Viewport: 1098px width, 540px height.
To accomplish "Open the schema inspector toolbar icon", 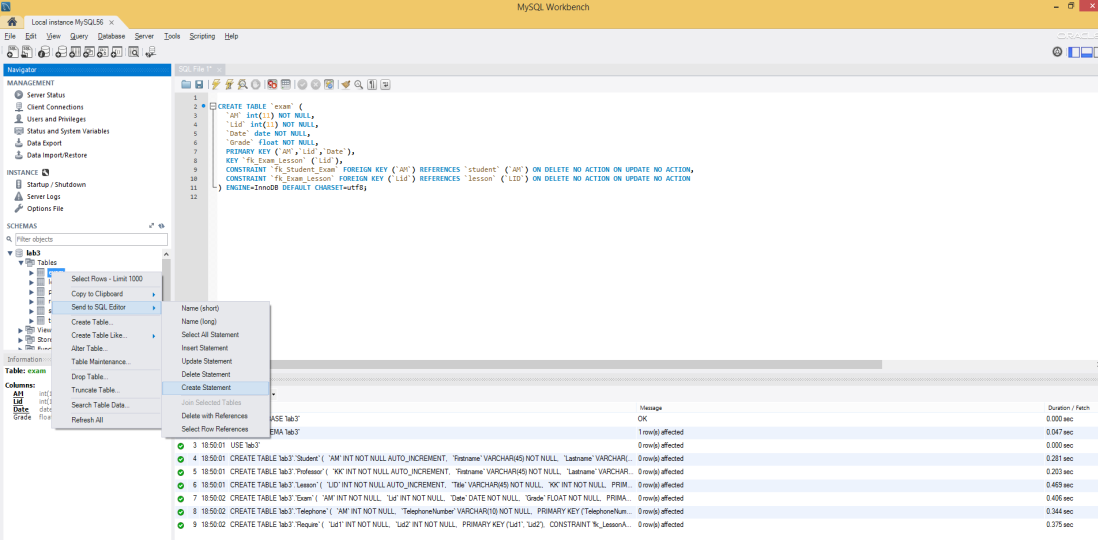I will [44, 51].
